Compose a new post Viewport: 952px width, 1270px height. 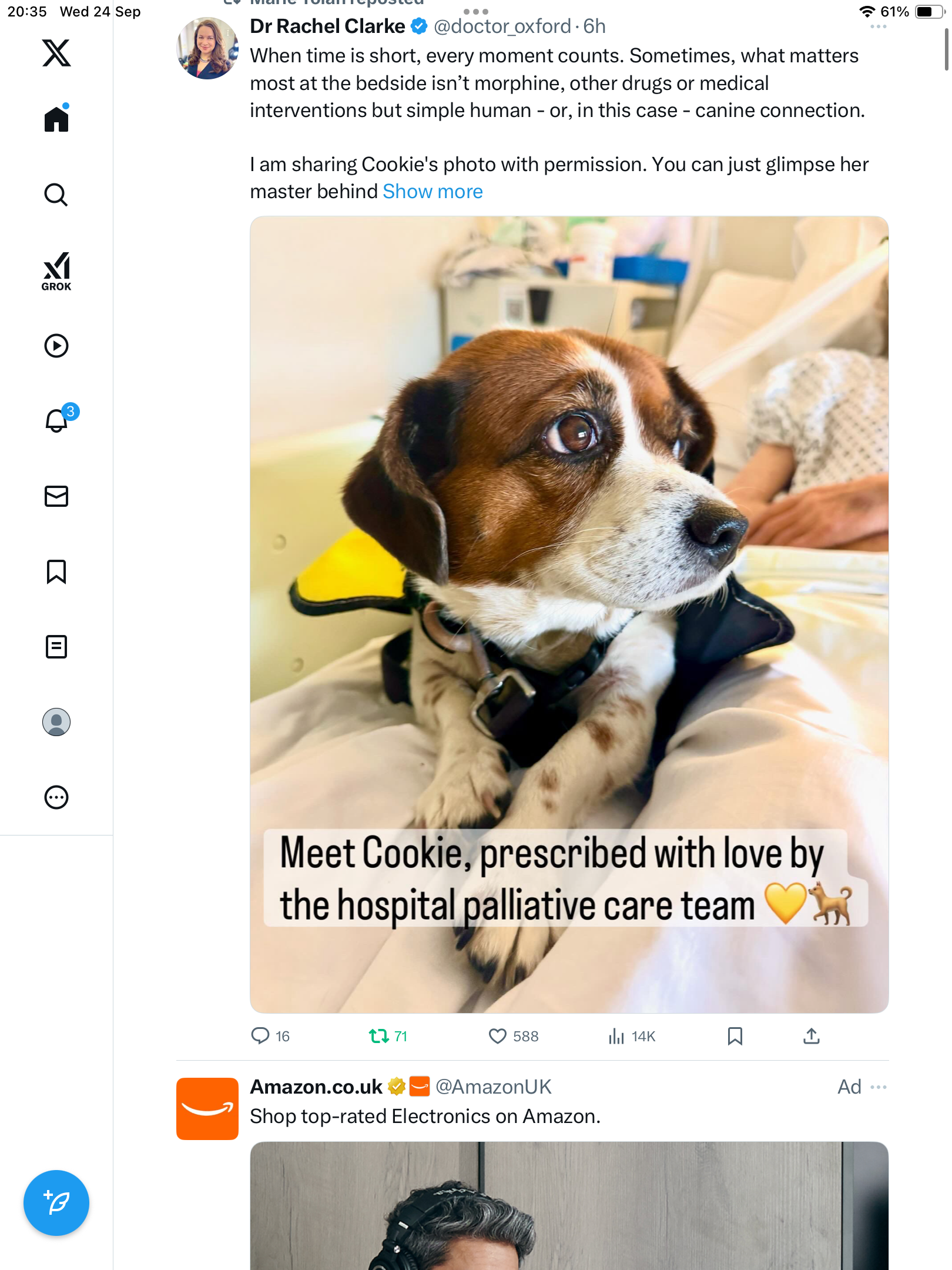point(56,1203)
